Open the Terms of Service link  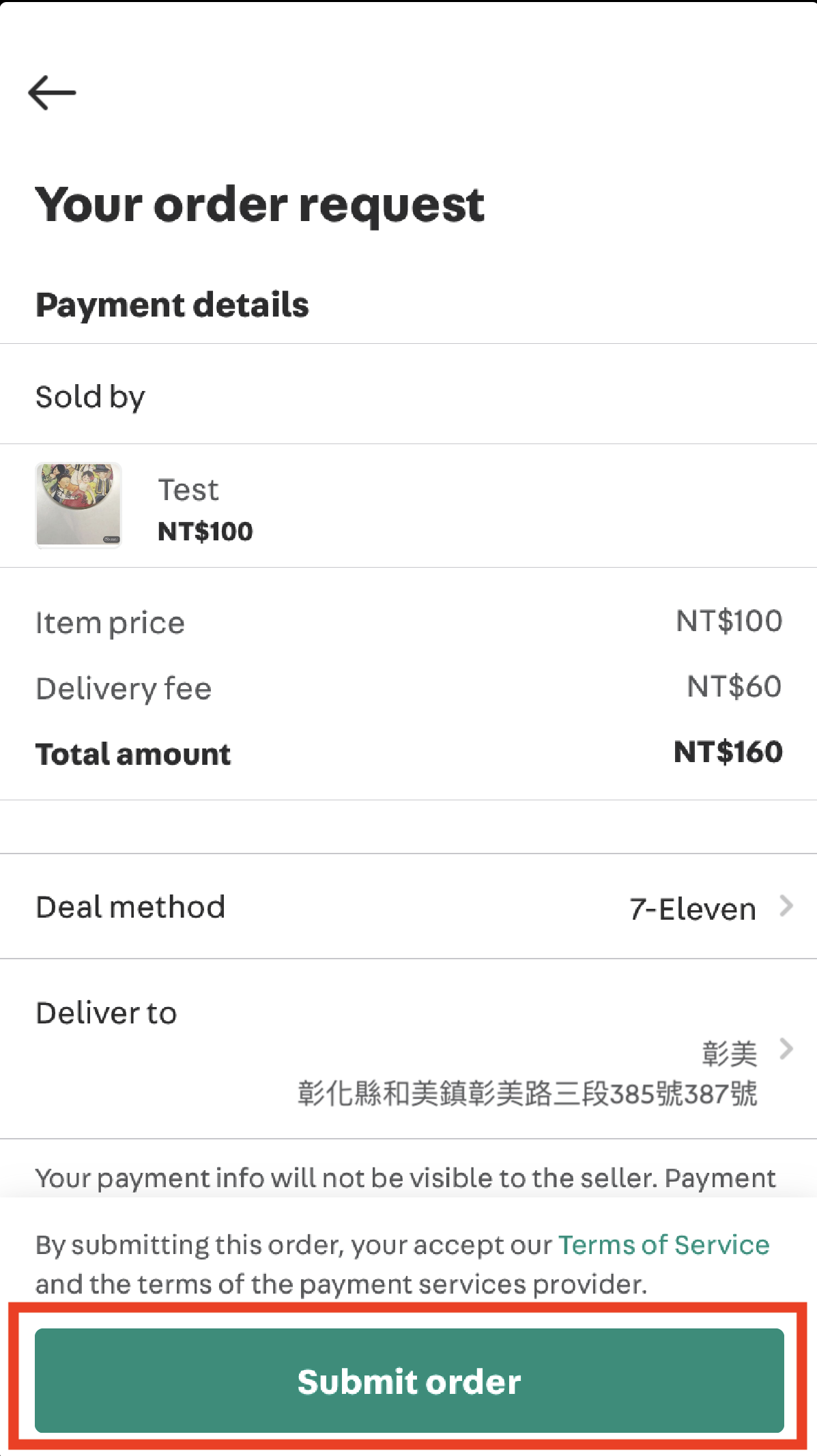(x=663, y=1244)
